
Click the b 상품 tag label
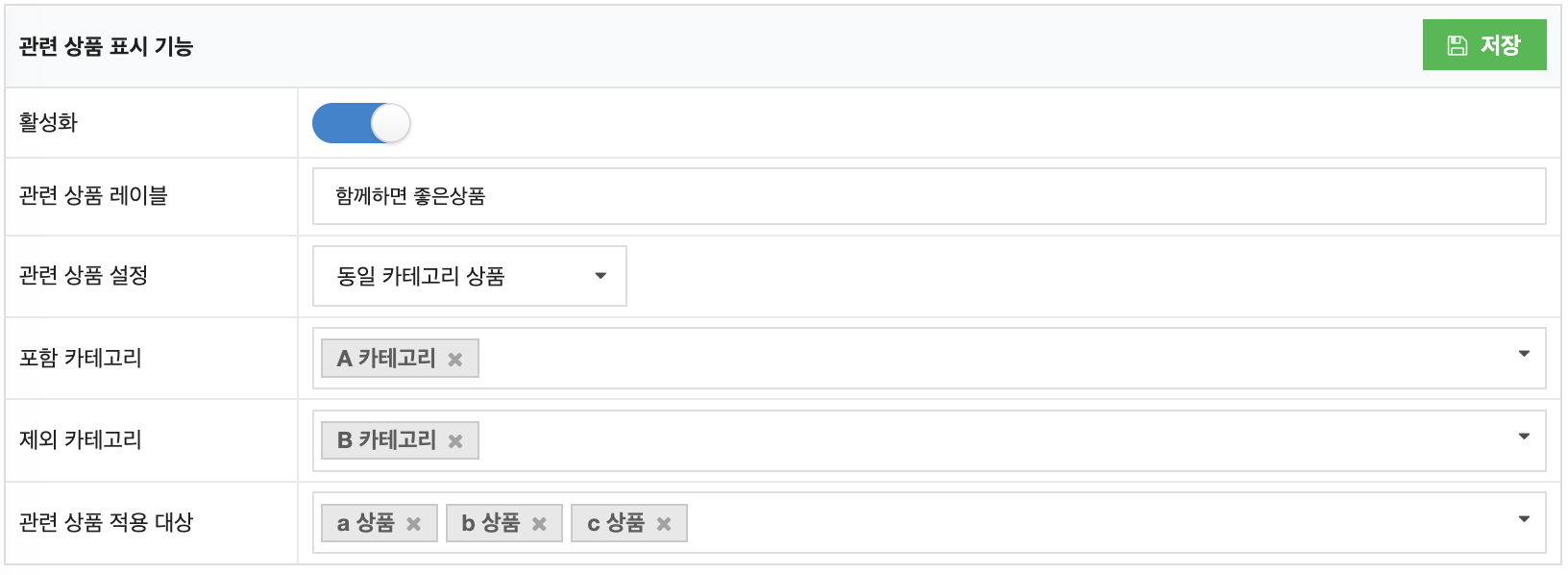point(491,523)
